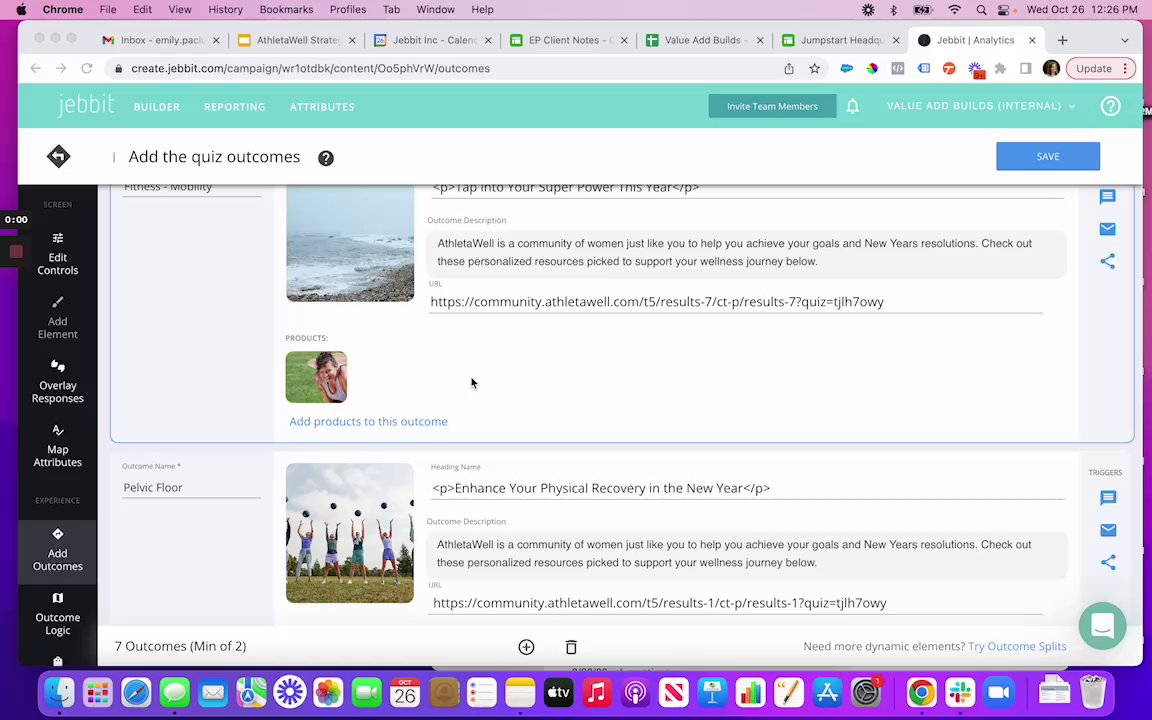The width and height of the screenshot is (1152, 720).
Task: Go to Builder tab
Action: pyautogui.click(x=156, y=107)
